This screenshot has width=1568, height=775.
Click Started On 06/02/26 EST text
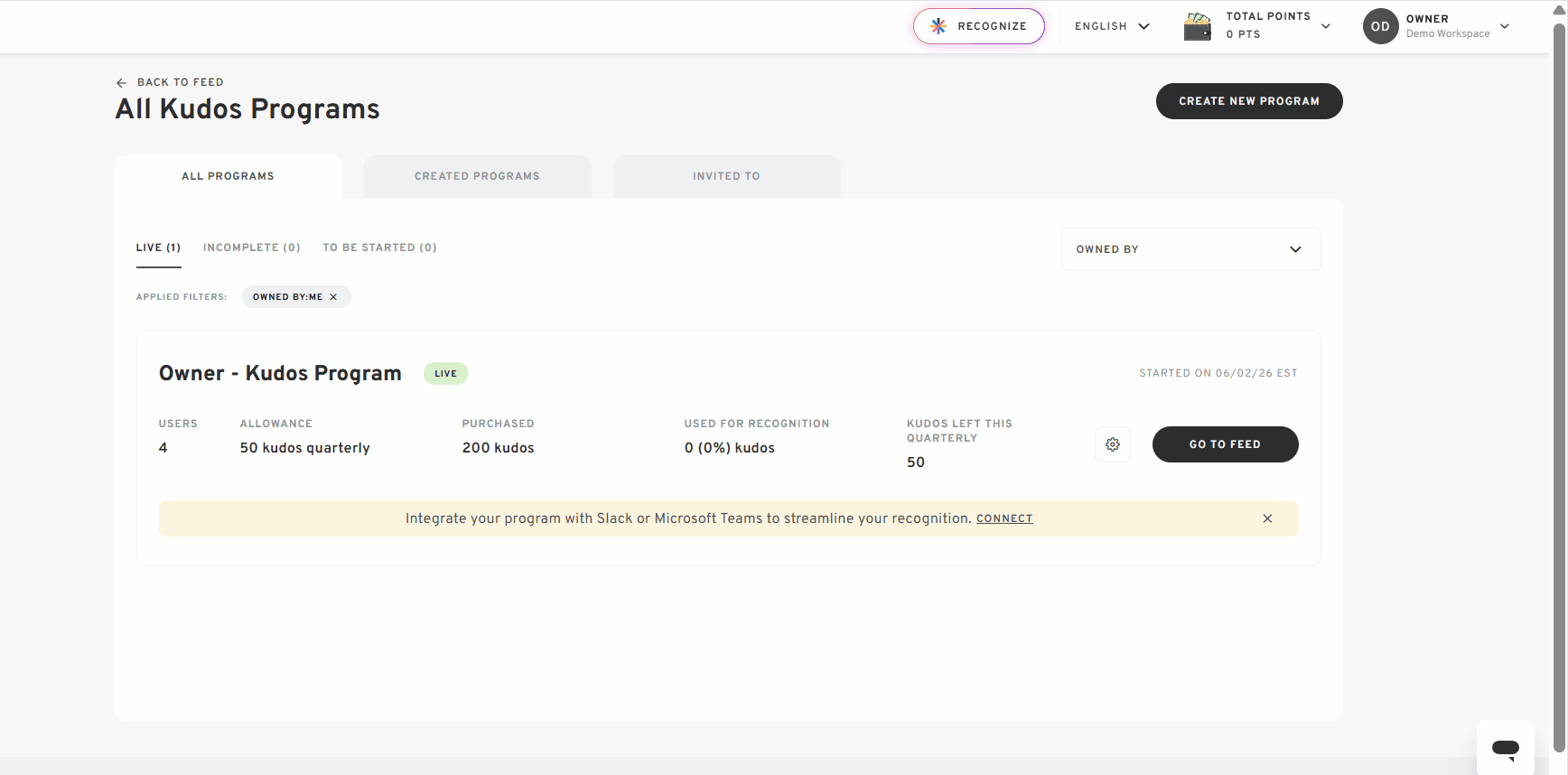1218,373
